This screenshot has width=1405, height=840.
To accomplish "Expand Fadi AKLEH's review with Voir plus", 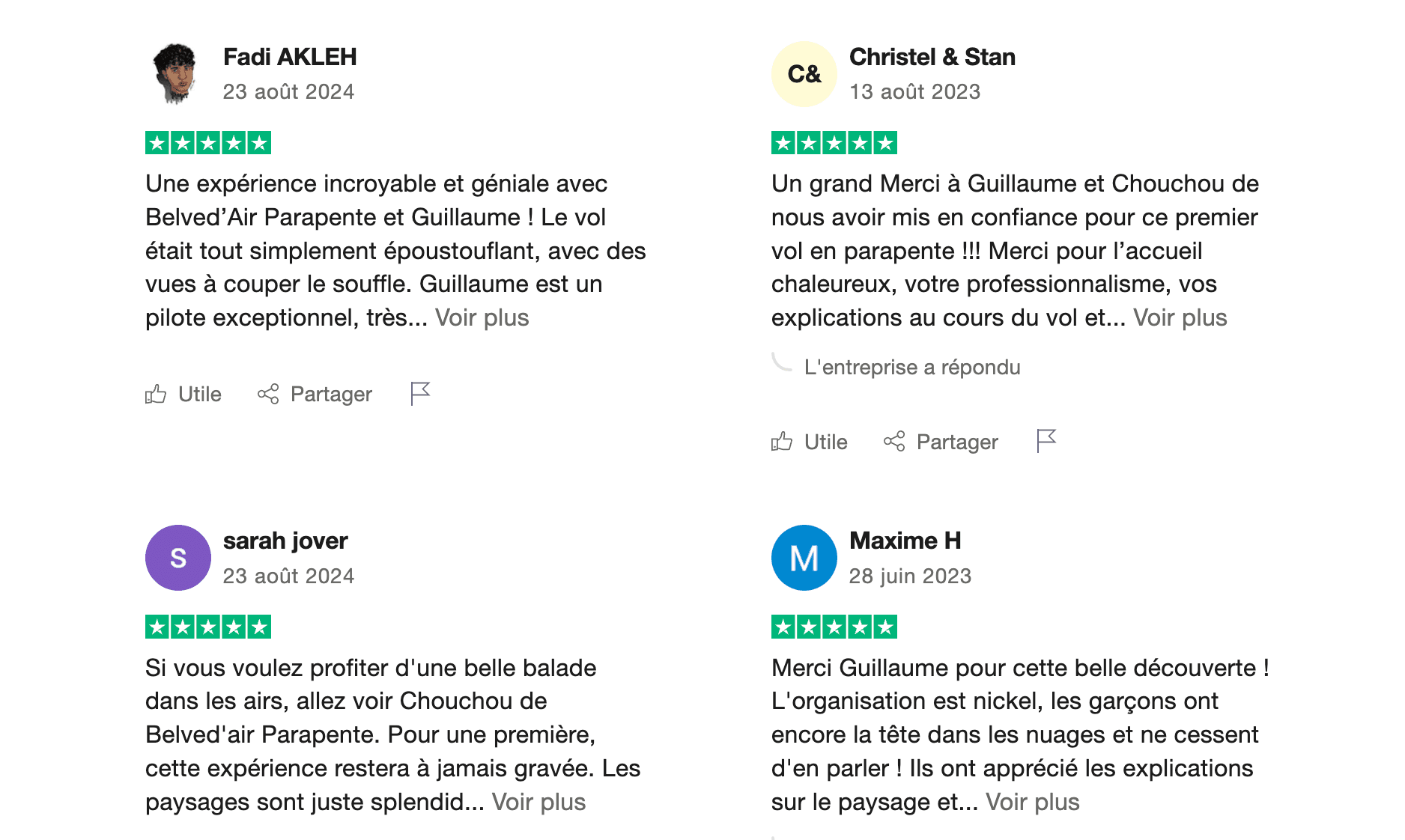I will pos(482,317).
